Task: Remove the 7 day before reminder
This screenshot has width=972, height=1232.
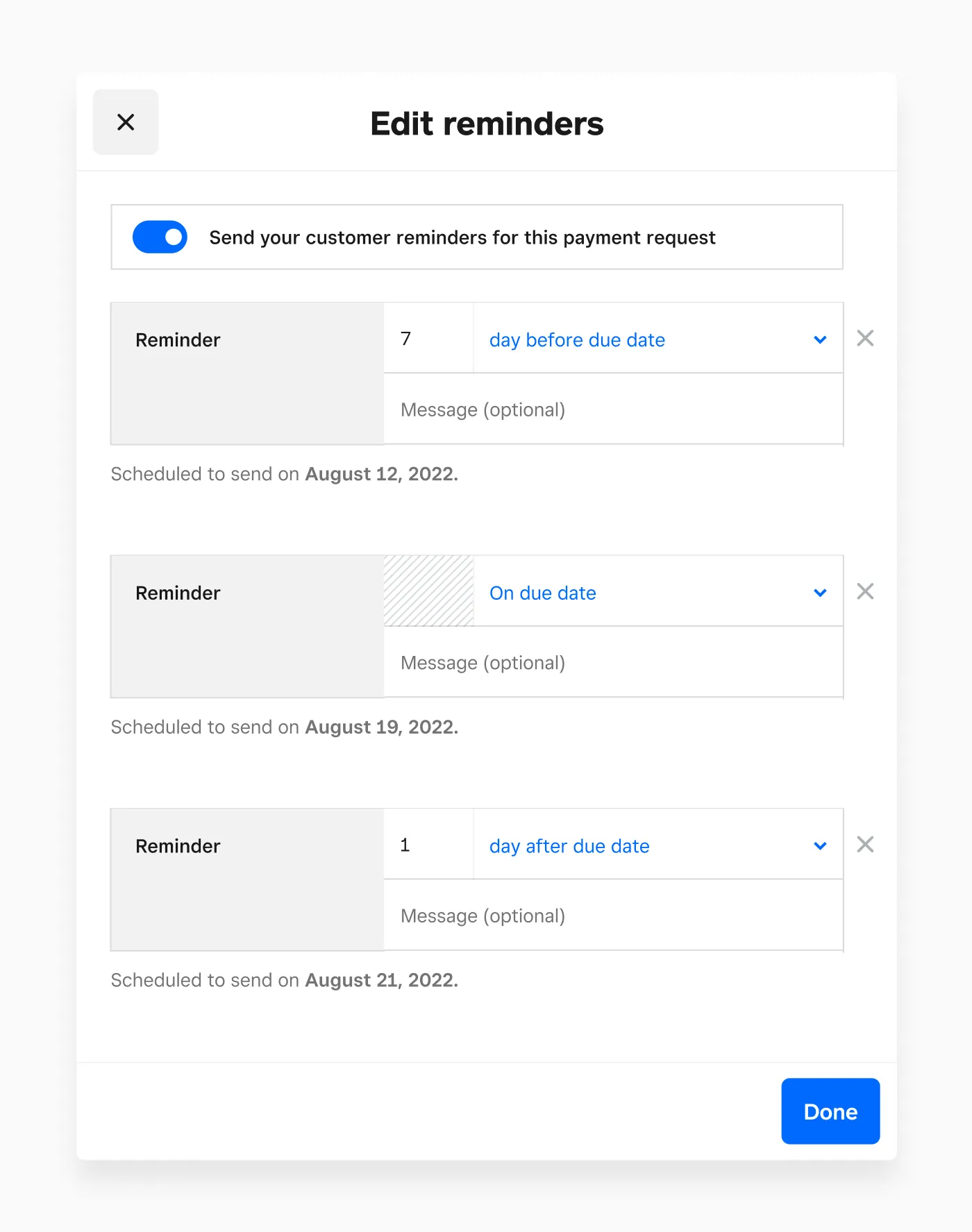Action: coord(865,339)
